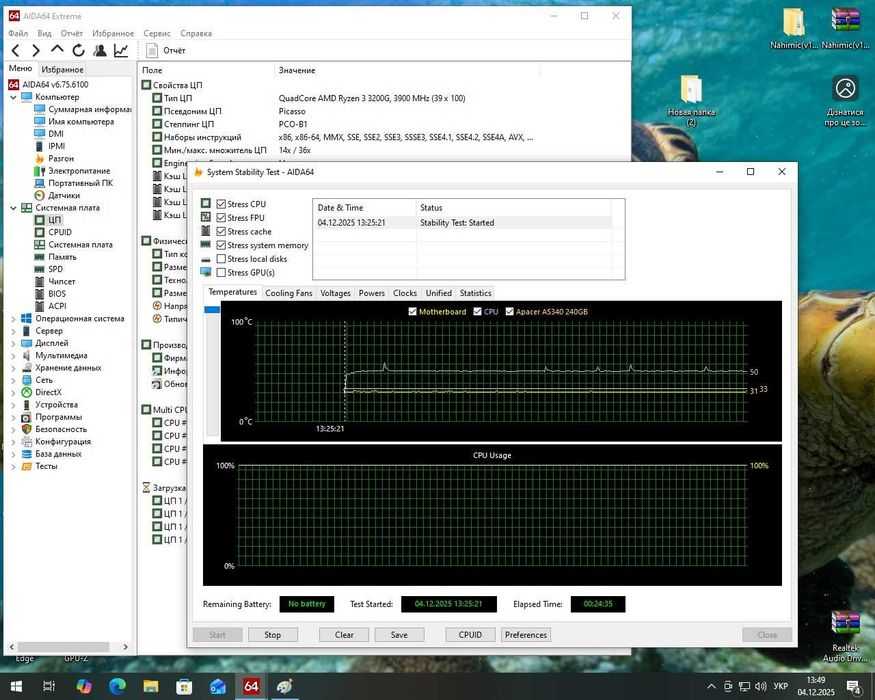This screenshot has height=700, width=875.
Task: Click the blue graph scale slider
Action: click(212, 309)
